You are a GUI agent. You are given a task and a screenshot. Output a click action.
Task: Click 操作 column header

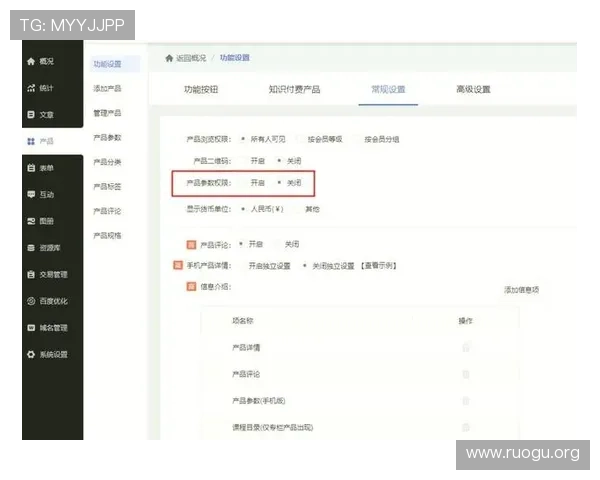465,321
